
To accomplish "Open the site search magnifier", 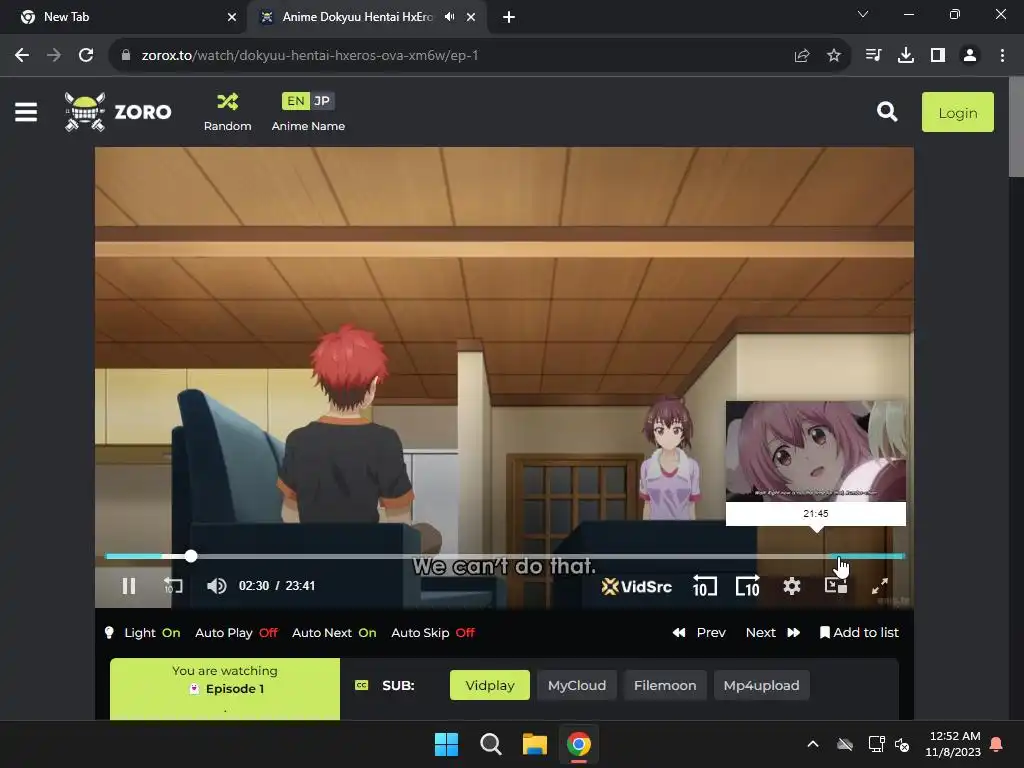I will [x=886, y=112].
